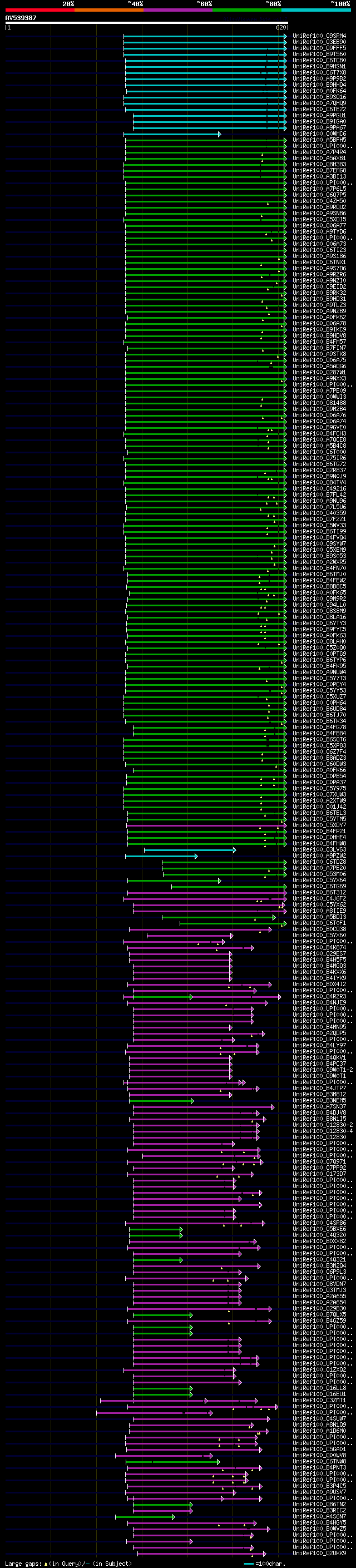
Task: Select hit UniRef100_C6TNW8
Action: pos(319,1461)
